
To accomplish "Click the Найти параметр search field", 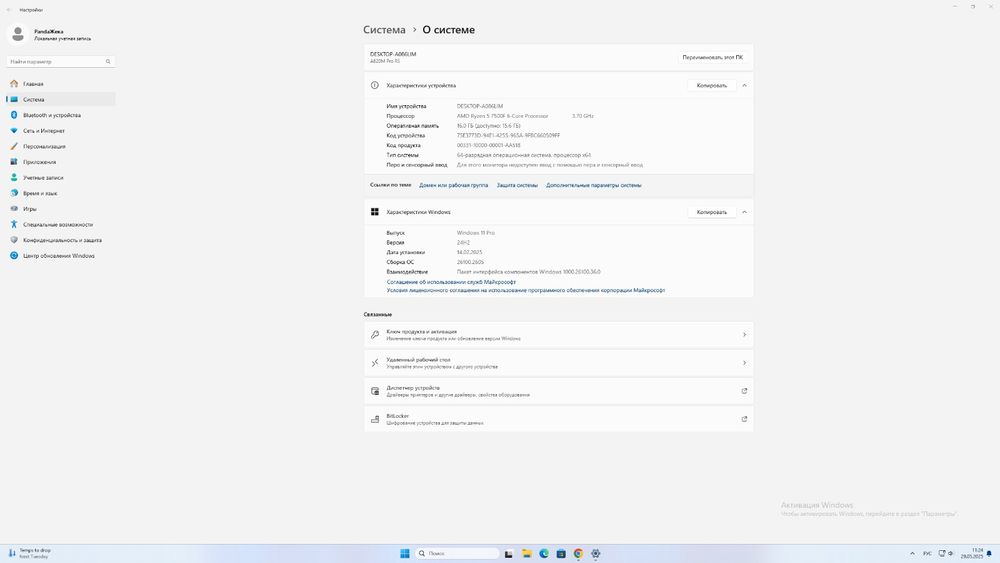I will pos(61,62).
